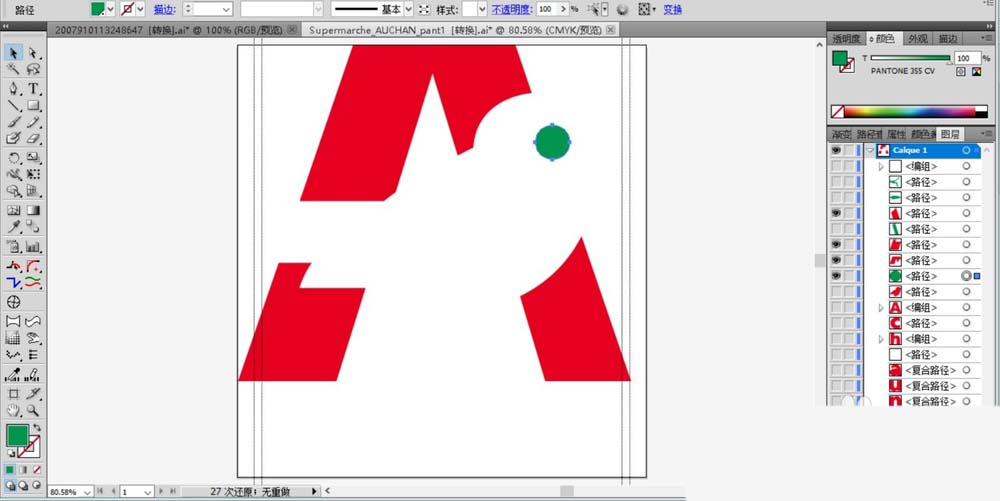Screen dimensions: 1000x501
Task: Collapse the Calque 1 layer tree
Action: (871, 150)
